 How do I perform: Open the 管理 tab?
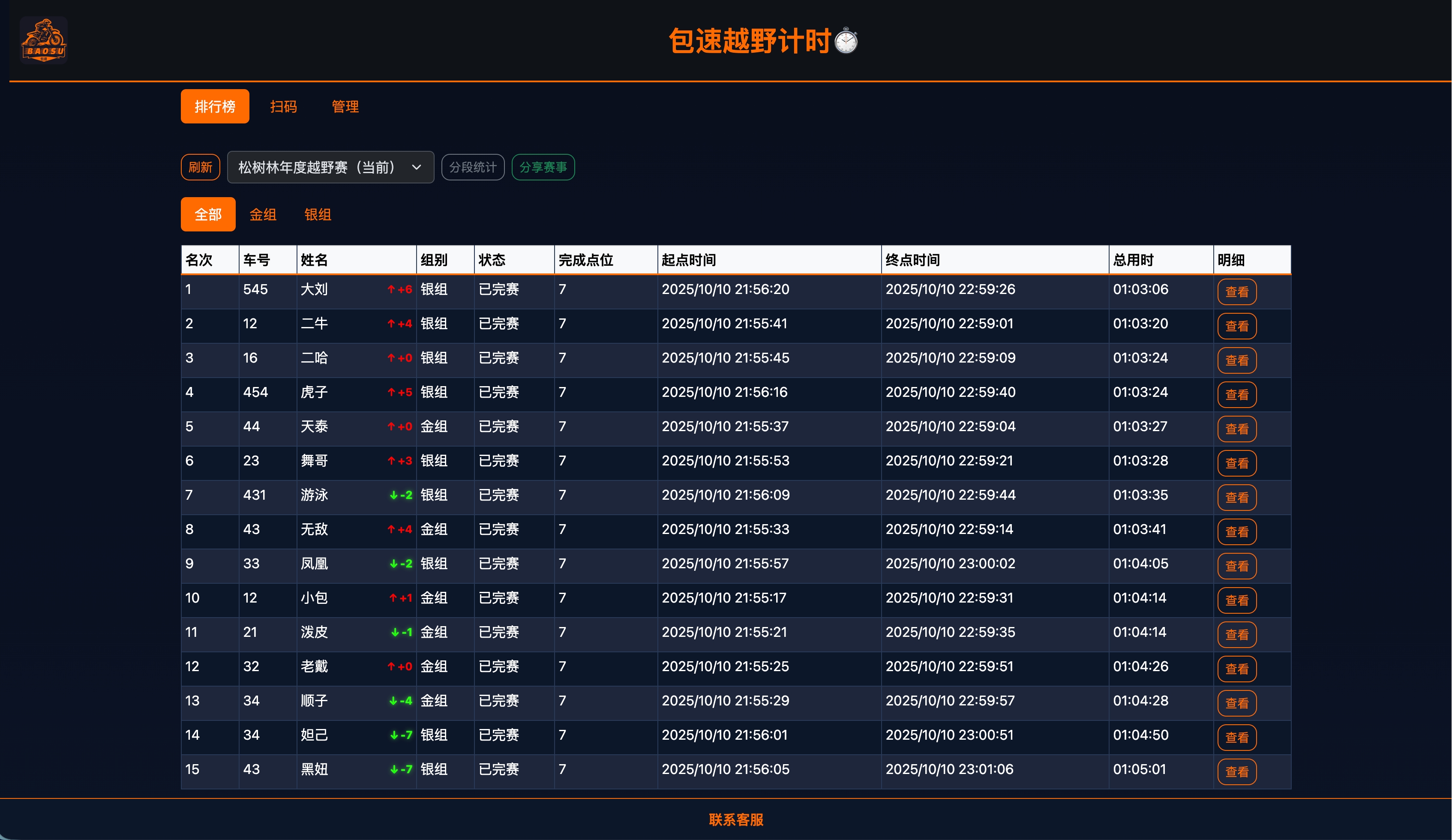(345, 107)
